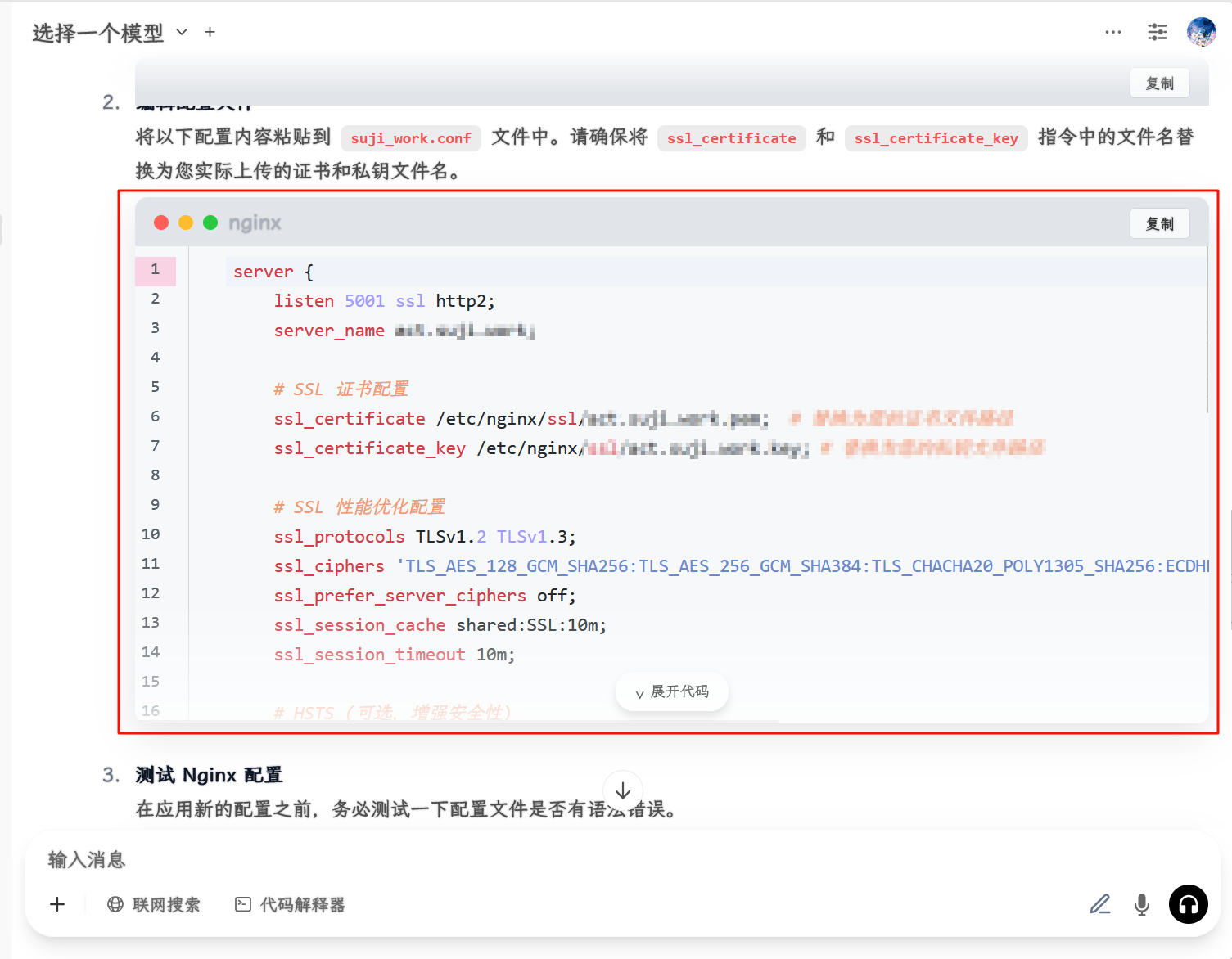Click comment '# SSL 性能优化配置'
1232x959 pixels.
click(359, 507)
